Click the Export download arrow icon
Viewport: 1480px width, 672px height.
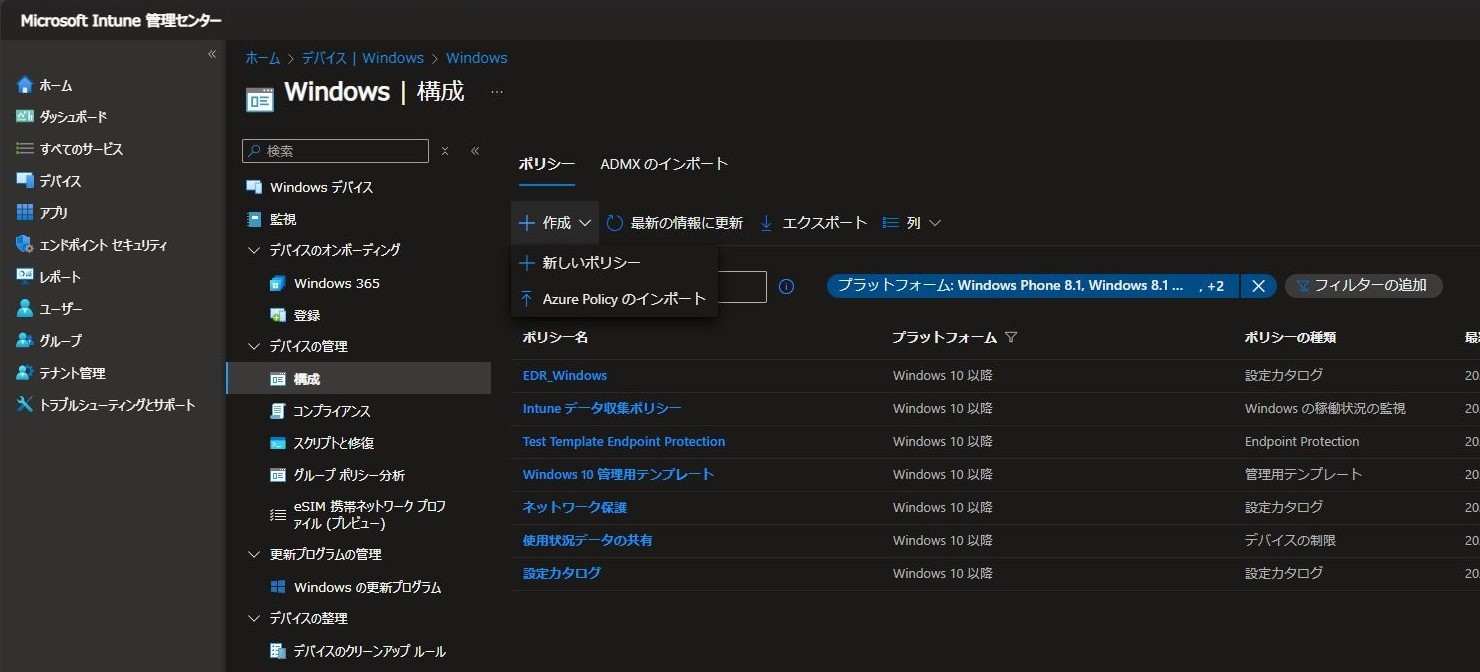[767, 223]
